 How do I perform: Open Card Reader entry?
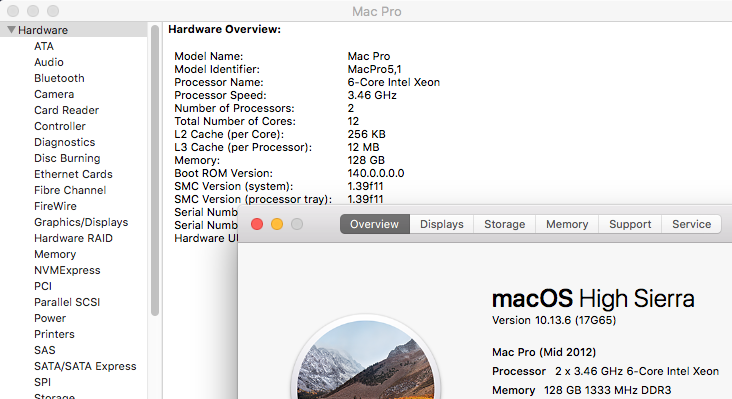(66, 110)
